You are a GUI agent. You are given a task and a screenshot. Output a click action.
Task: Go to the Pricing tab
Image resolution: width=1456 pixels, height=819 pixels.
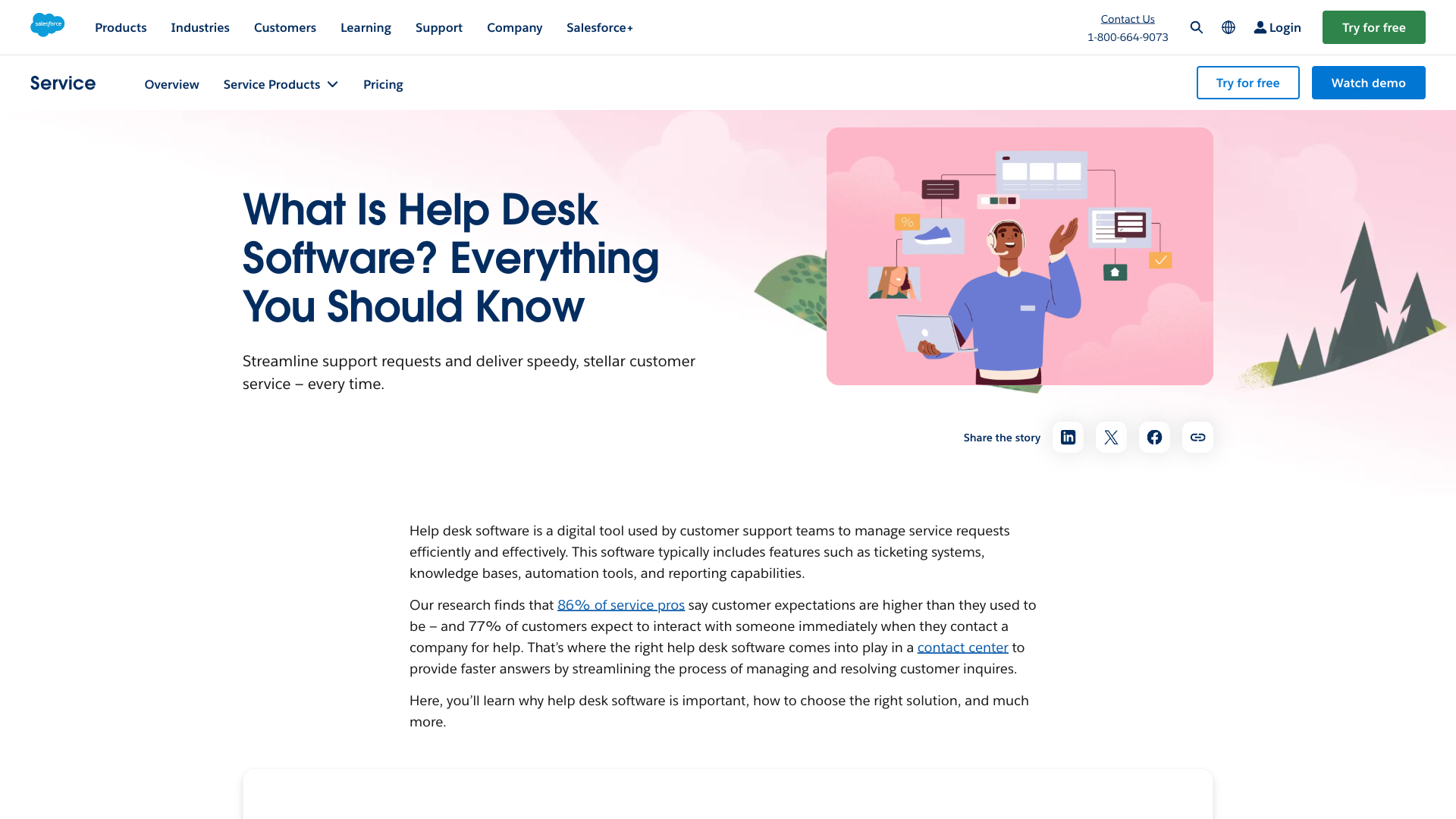pos(383,84)
